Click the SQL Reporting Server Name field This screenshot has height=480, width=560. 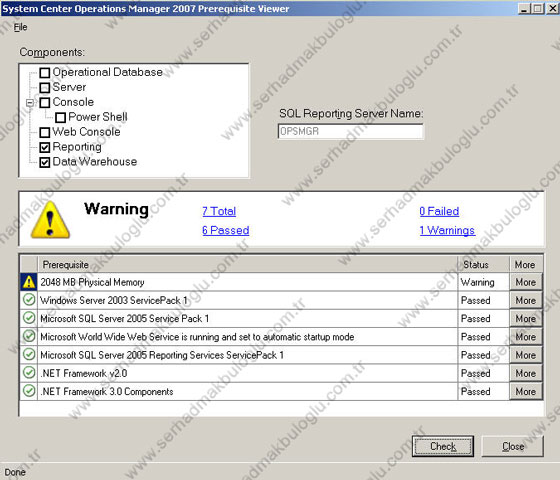click(x=351, y=131)
